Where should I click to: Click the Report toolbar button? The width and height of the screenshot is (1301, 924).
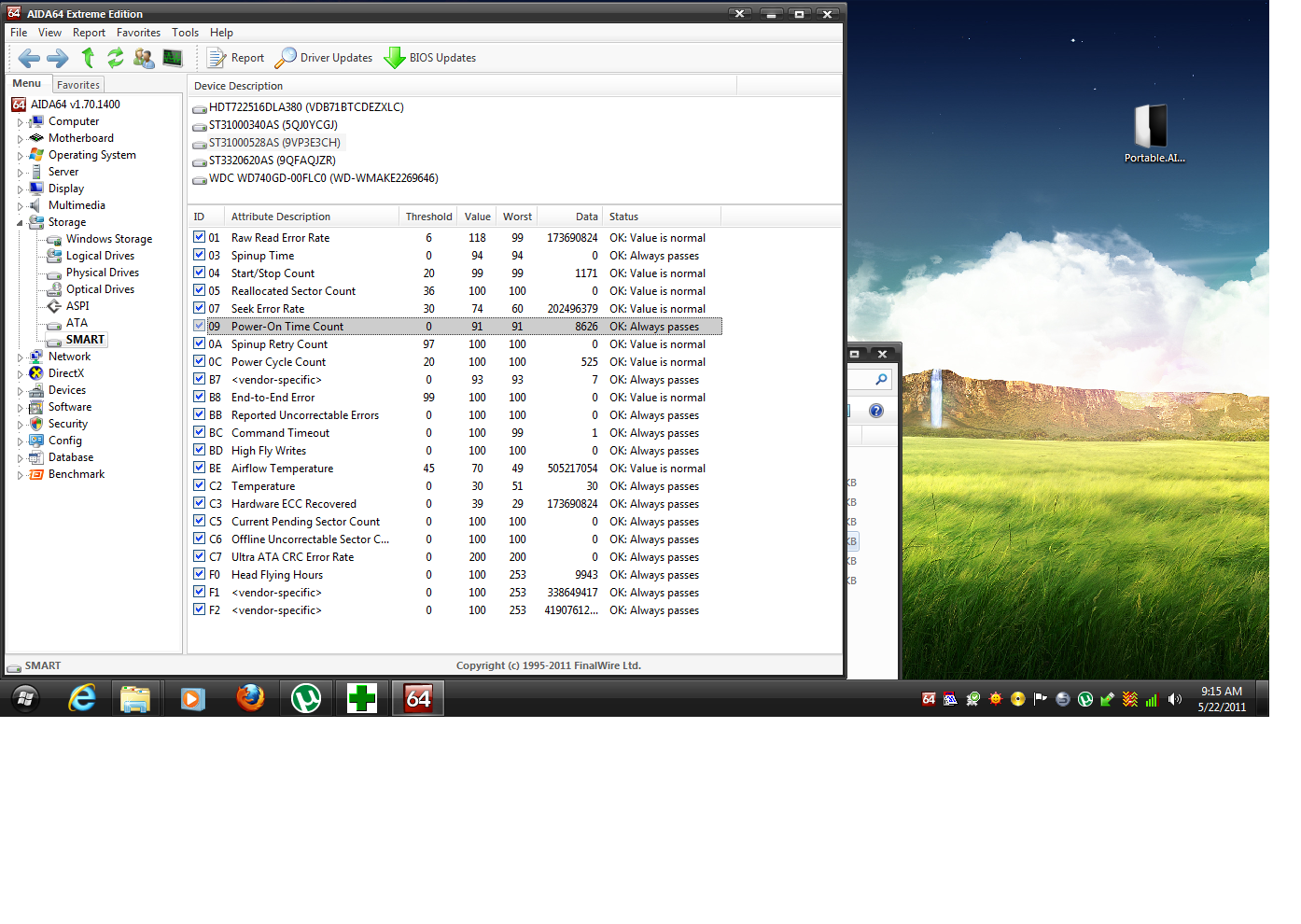pos(236,58)
